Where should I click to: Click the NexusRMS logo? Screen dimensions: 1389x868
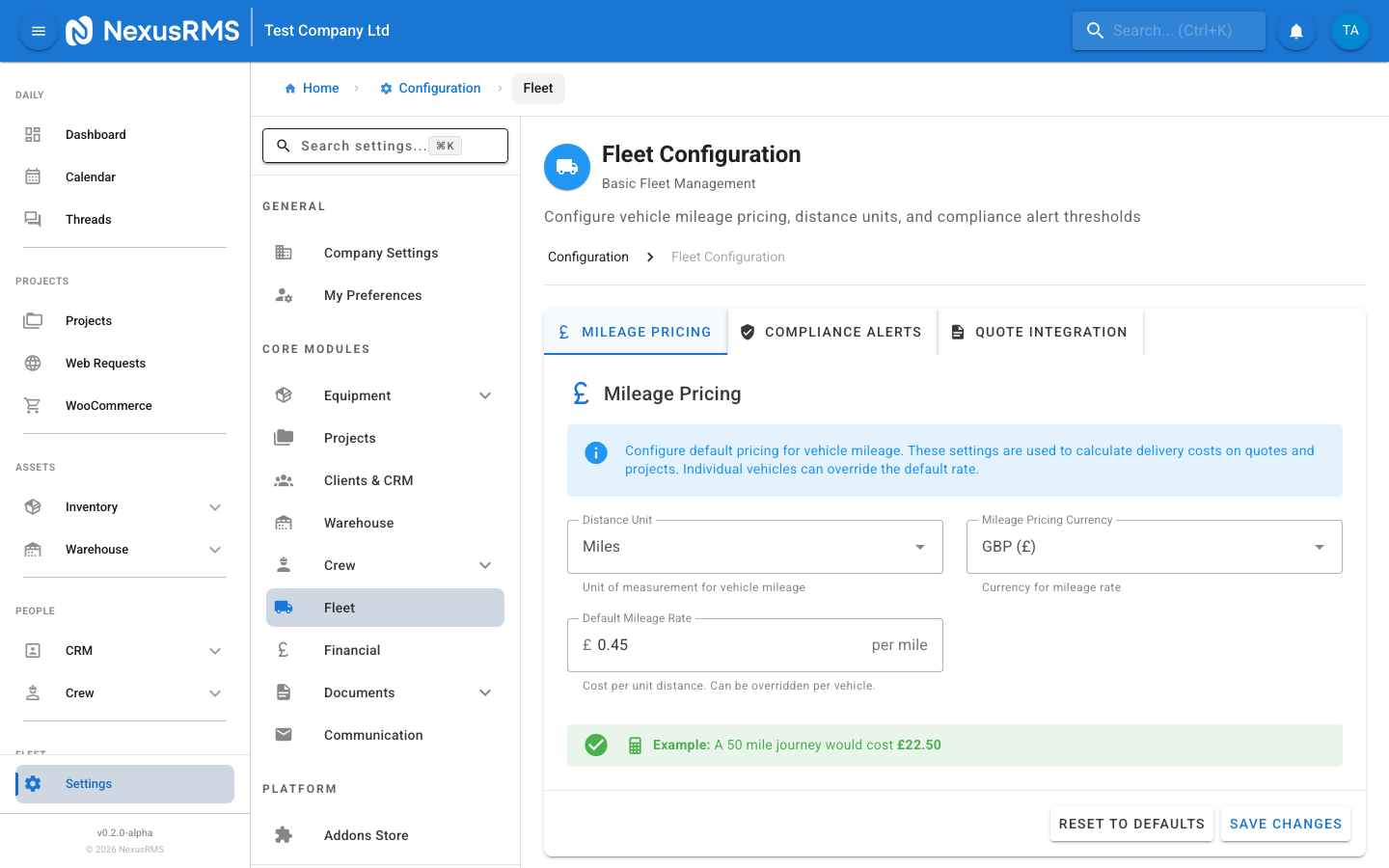tap(80, 30)
